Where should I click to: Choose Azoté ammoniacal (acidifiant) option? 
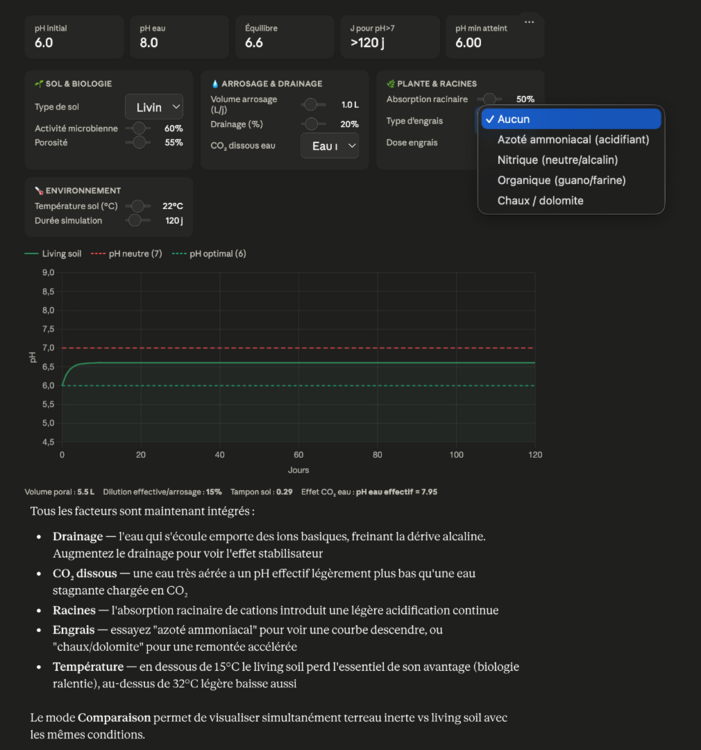(x=573, y=140)
